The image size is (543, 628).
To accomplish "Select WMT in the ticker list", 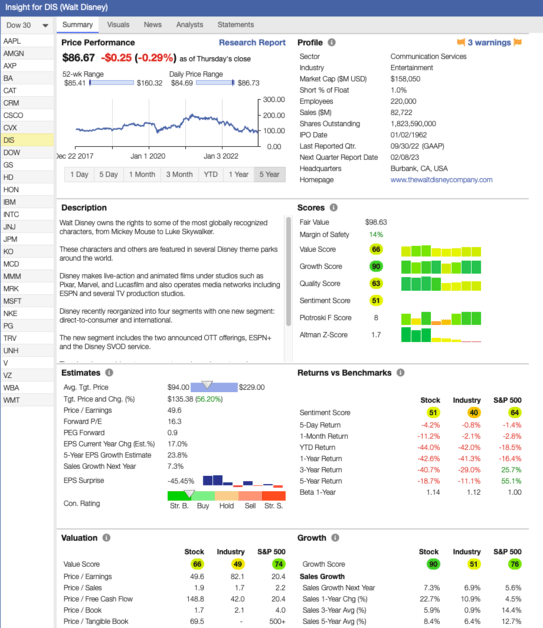I will tap(27, 400).
